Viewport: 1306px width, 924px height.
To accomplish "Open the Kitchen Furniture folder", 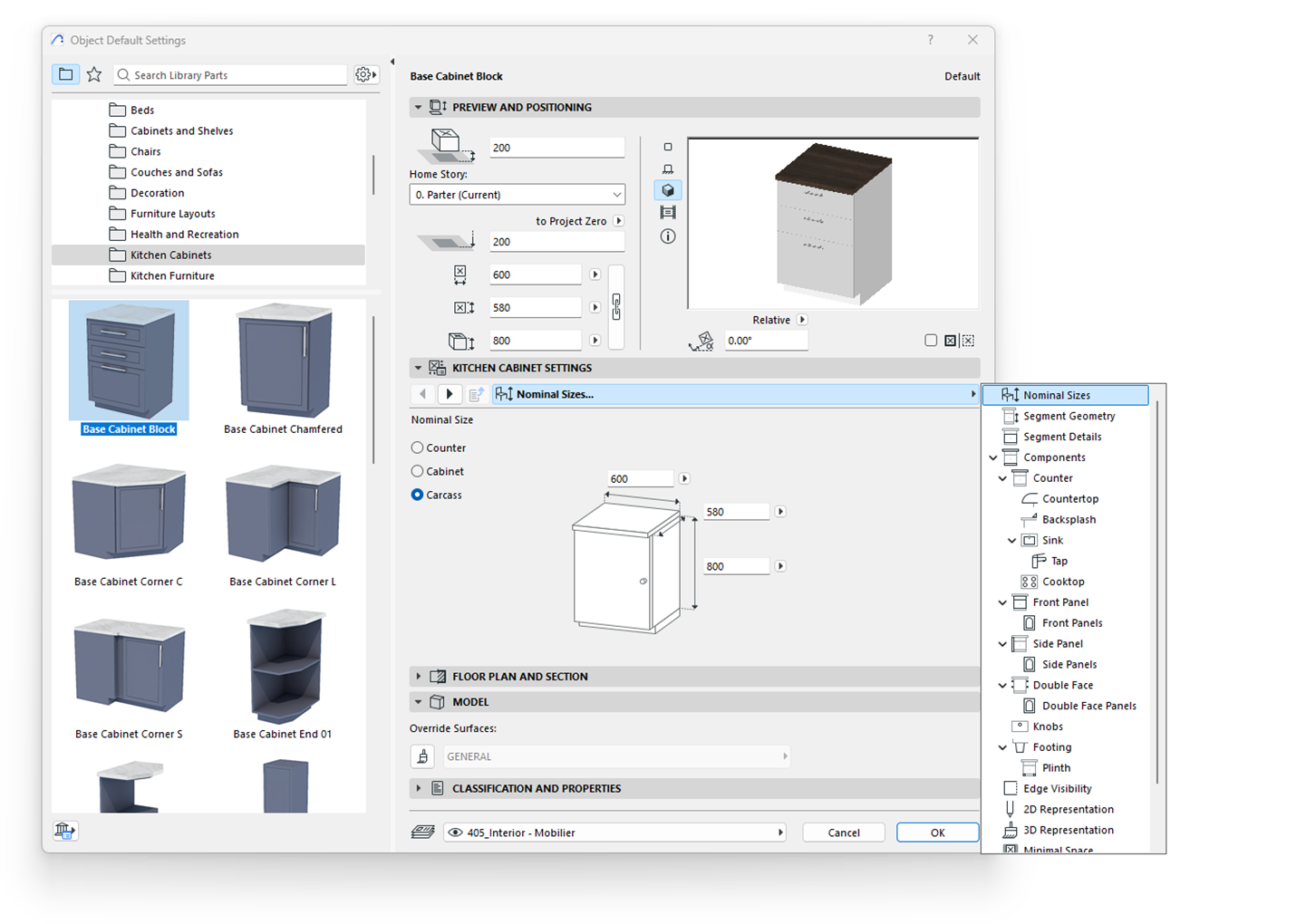I will pyautogui.click(x=172, y=275).
